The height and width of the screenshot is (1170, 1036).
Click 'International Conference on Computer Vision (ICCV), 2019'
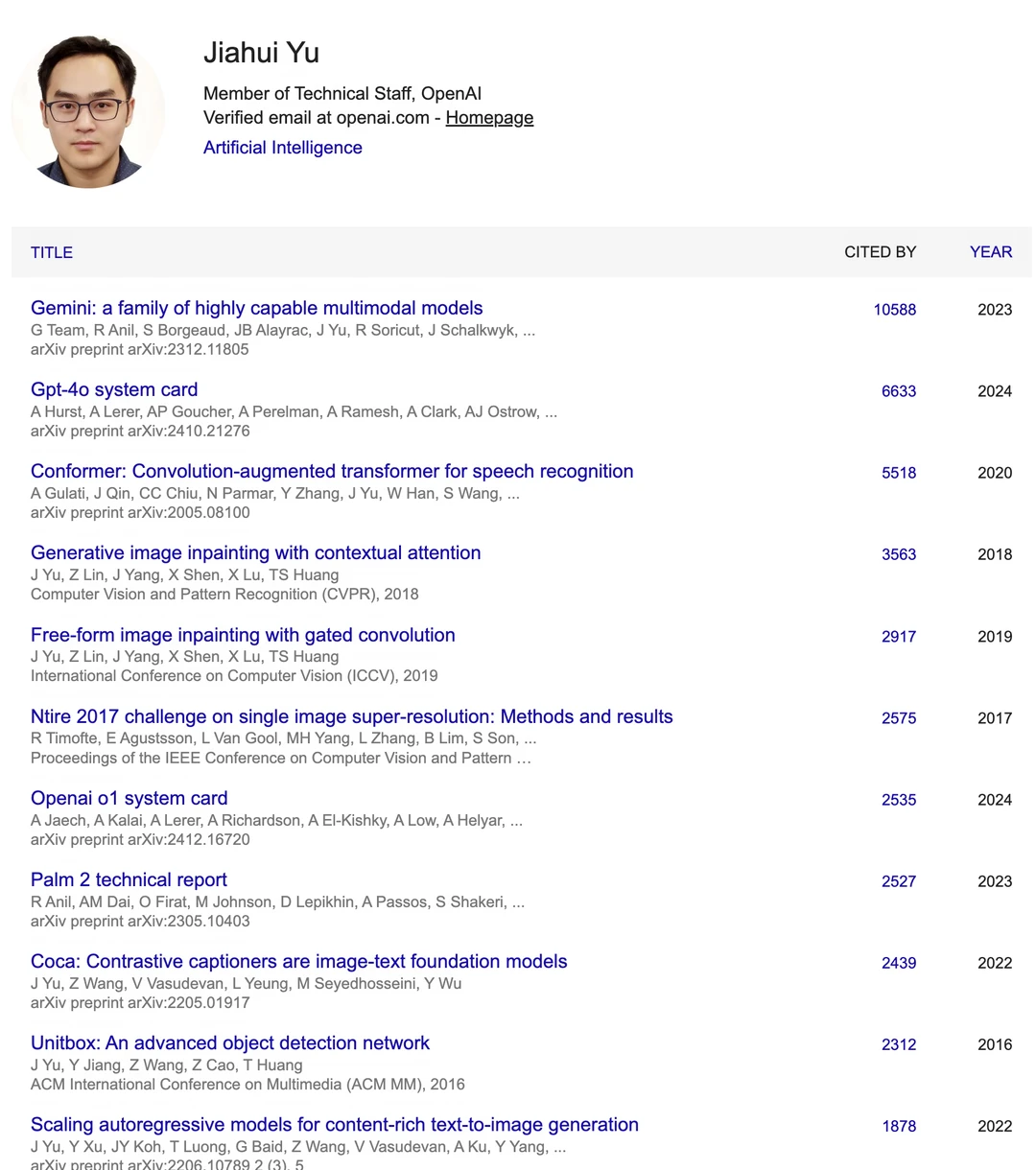234,675
